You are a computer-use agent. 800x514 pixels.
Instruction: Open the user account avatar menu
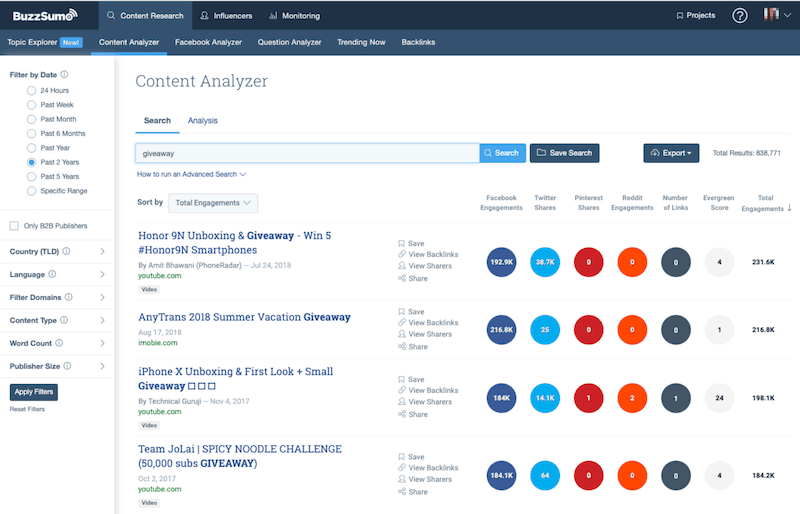point(777,15)
